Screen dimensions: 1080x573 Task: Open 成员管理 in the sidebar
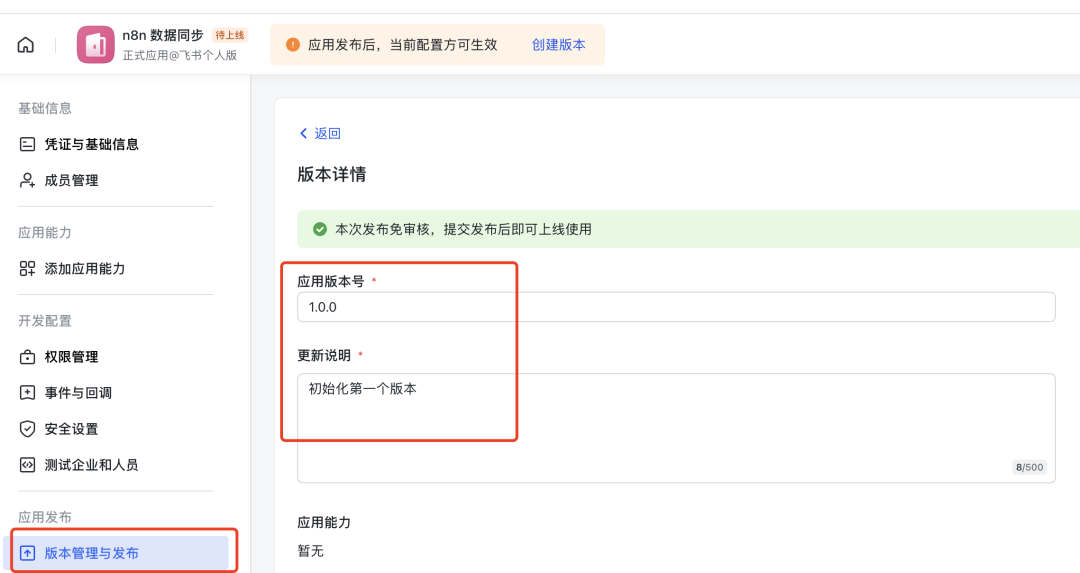[72, 180]
